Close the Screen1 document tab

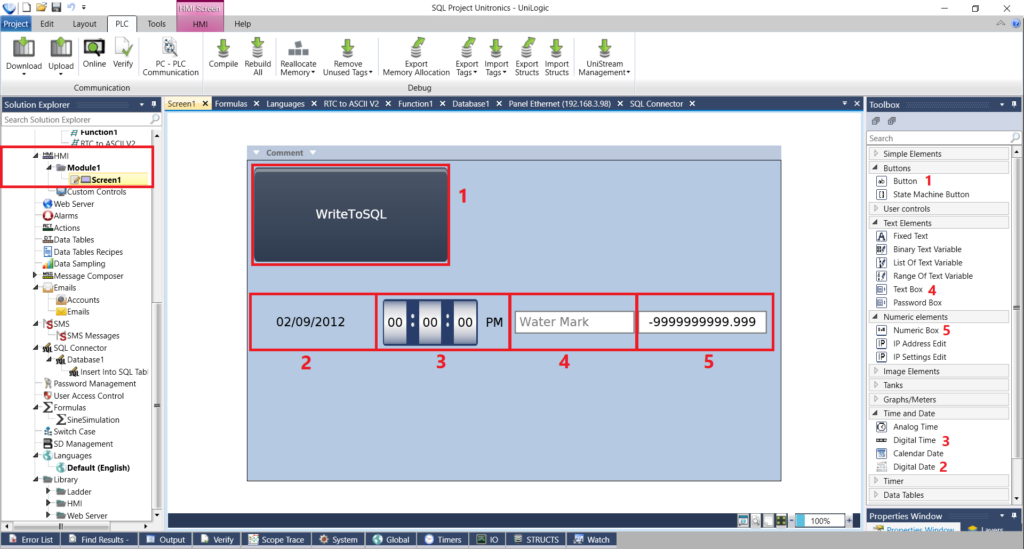[x=205, y=104]
